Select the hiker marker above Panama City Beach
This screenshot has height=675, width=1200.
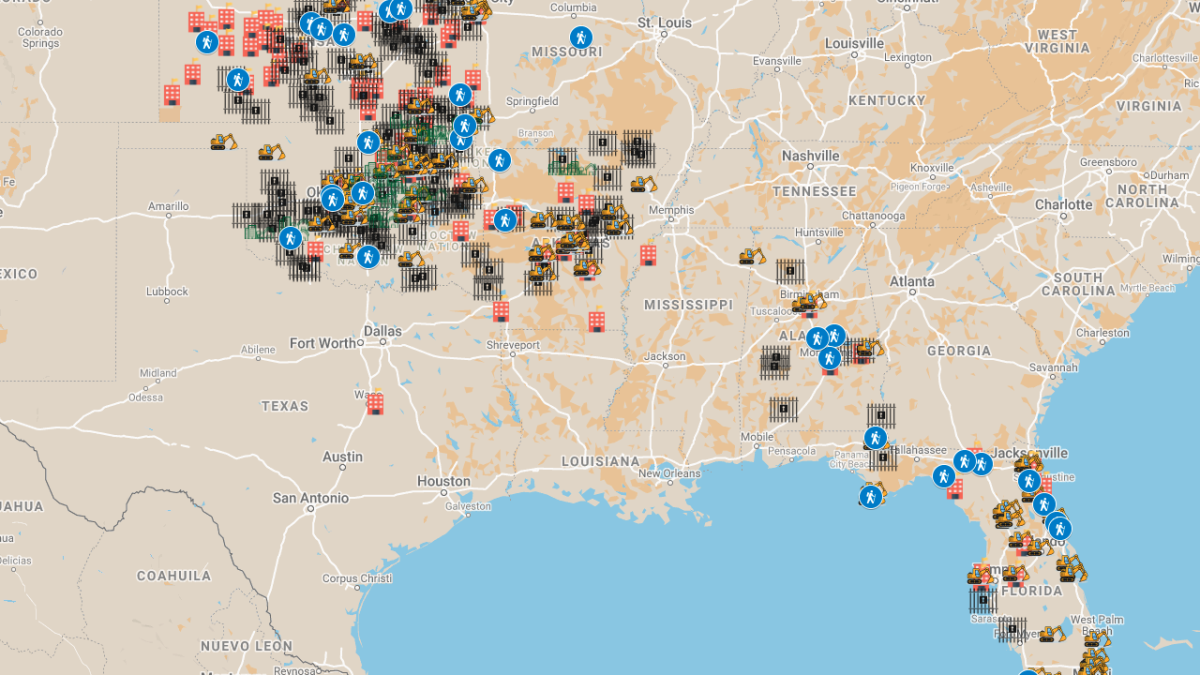click(x=875, y=438)
